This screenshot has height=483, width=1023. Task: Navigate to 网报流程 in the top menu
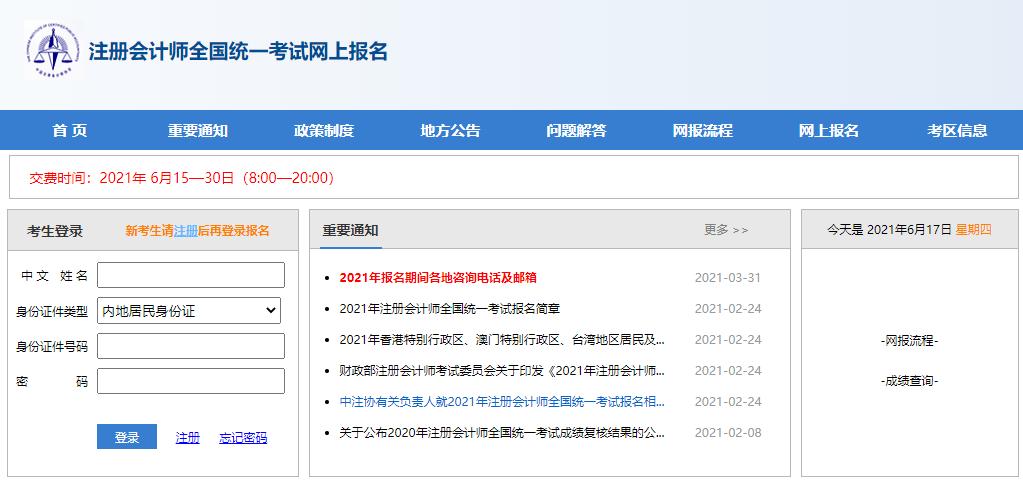(702, 130)
